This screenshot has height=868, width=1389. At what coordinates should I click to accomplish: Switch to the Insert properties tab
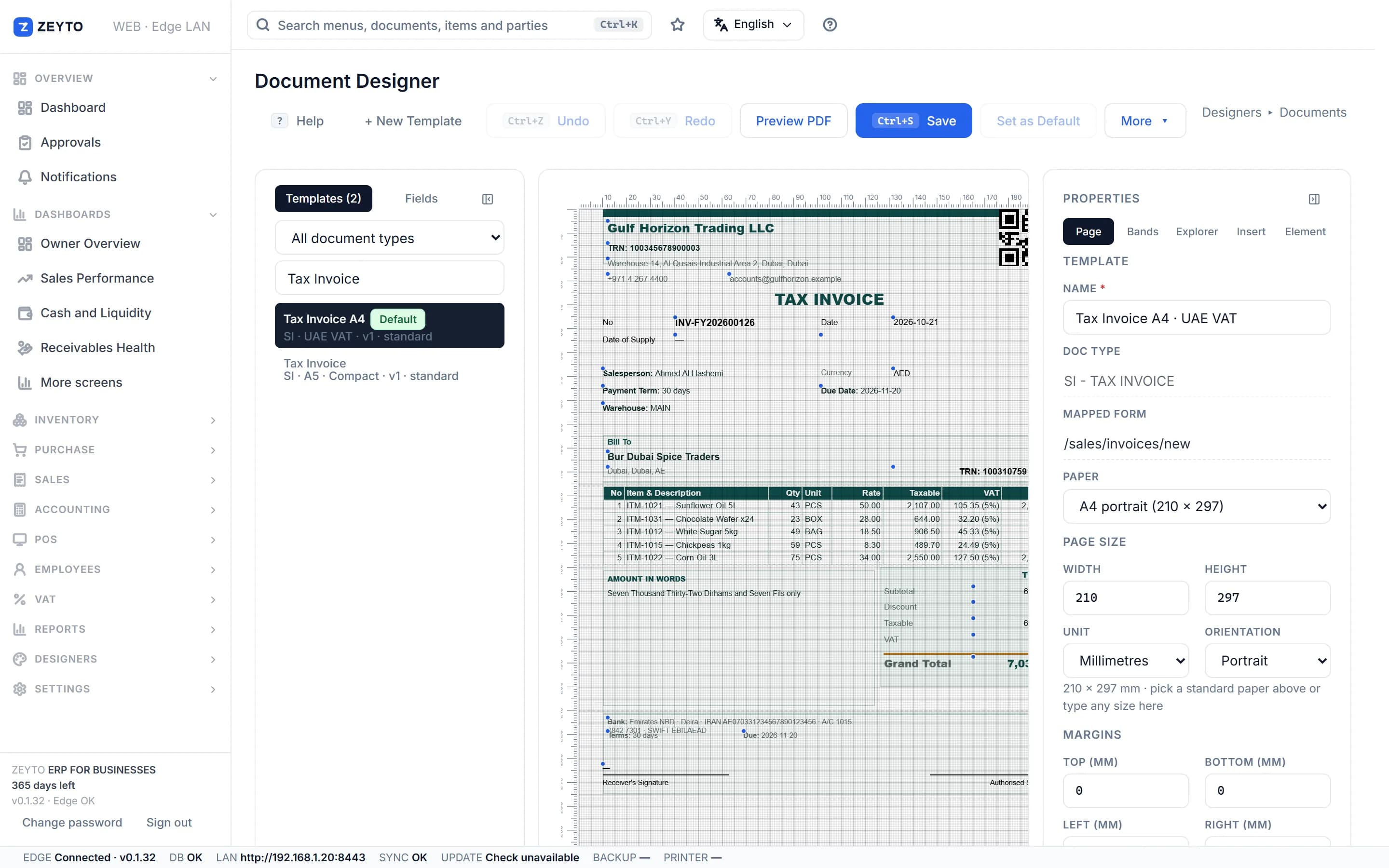click(1251, 231)
